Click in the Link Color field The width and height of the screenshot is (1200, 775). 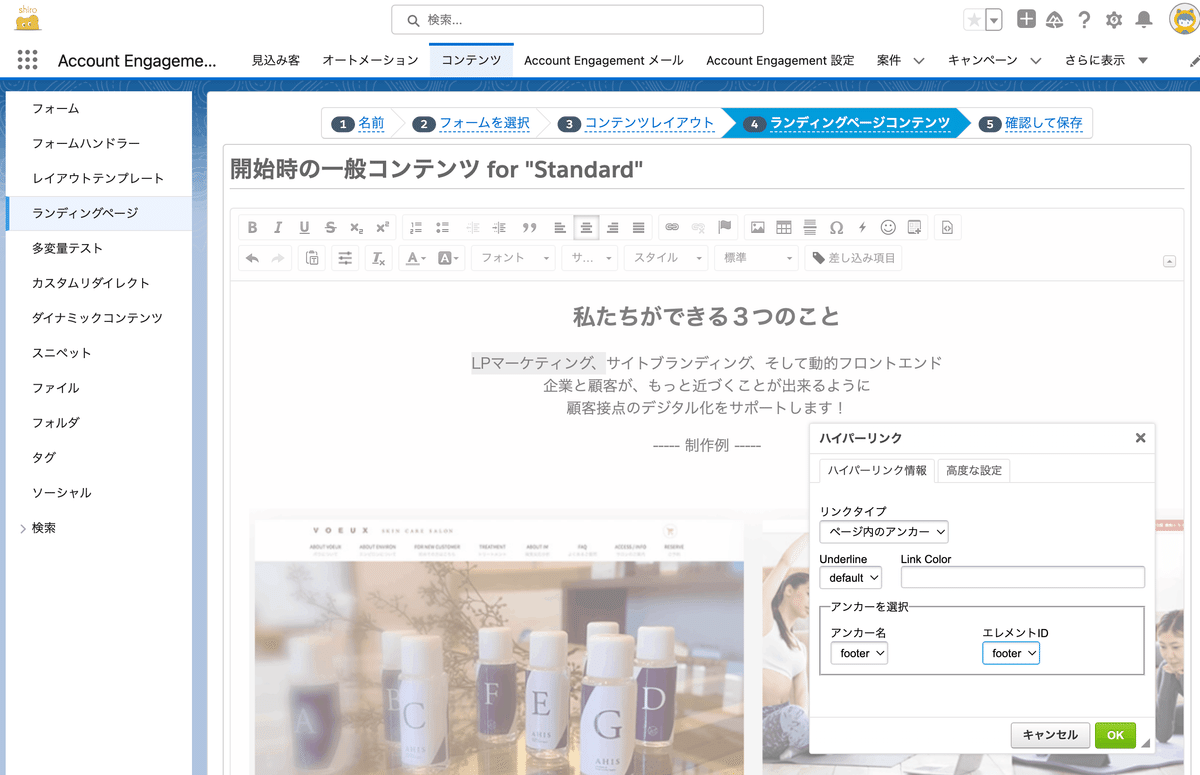[x=1022, y=577]
